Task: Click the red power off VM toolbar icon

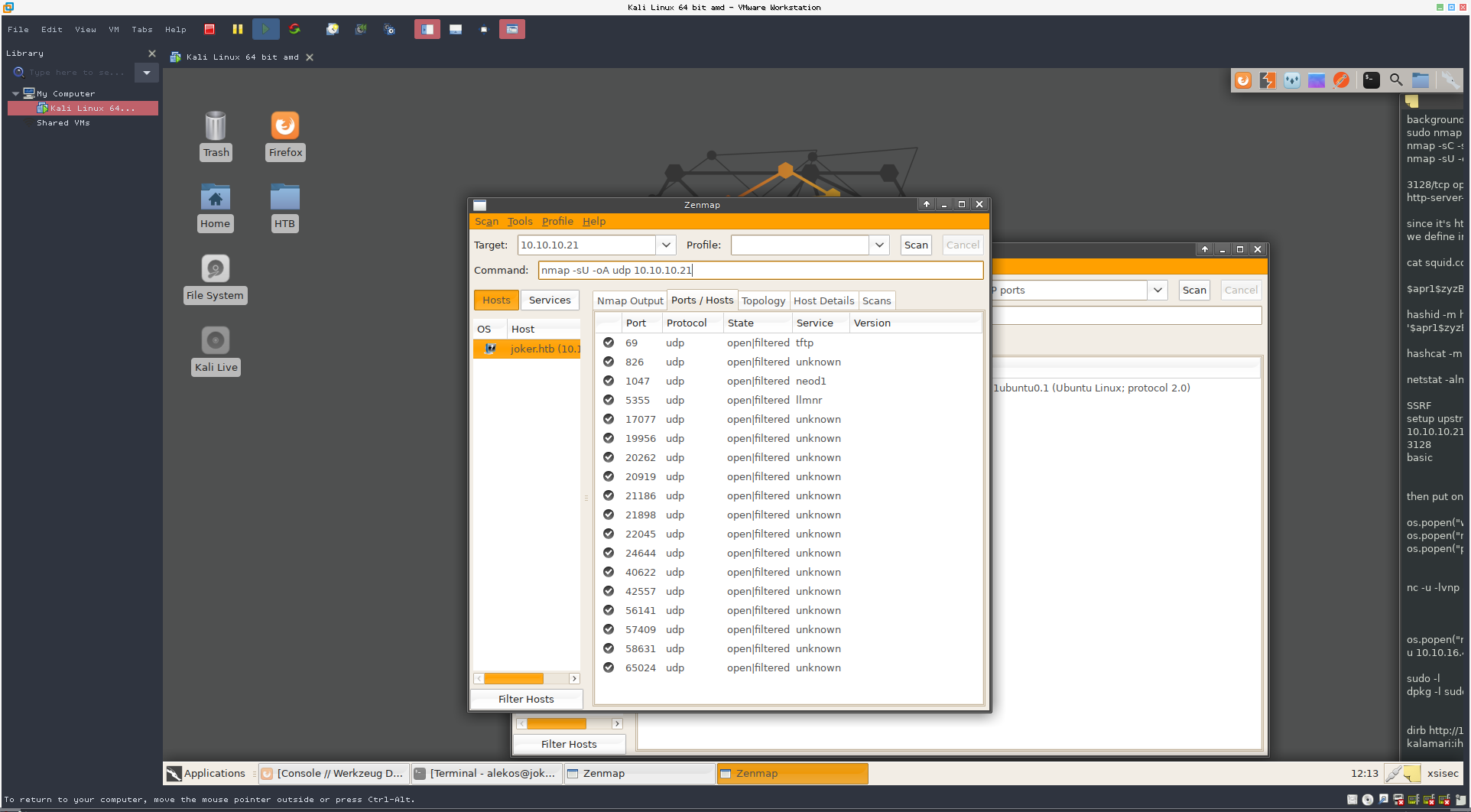Action: (x=209, y=29)
